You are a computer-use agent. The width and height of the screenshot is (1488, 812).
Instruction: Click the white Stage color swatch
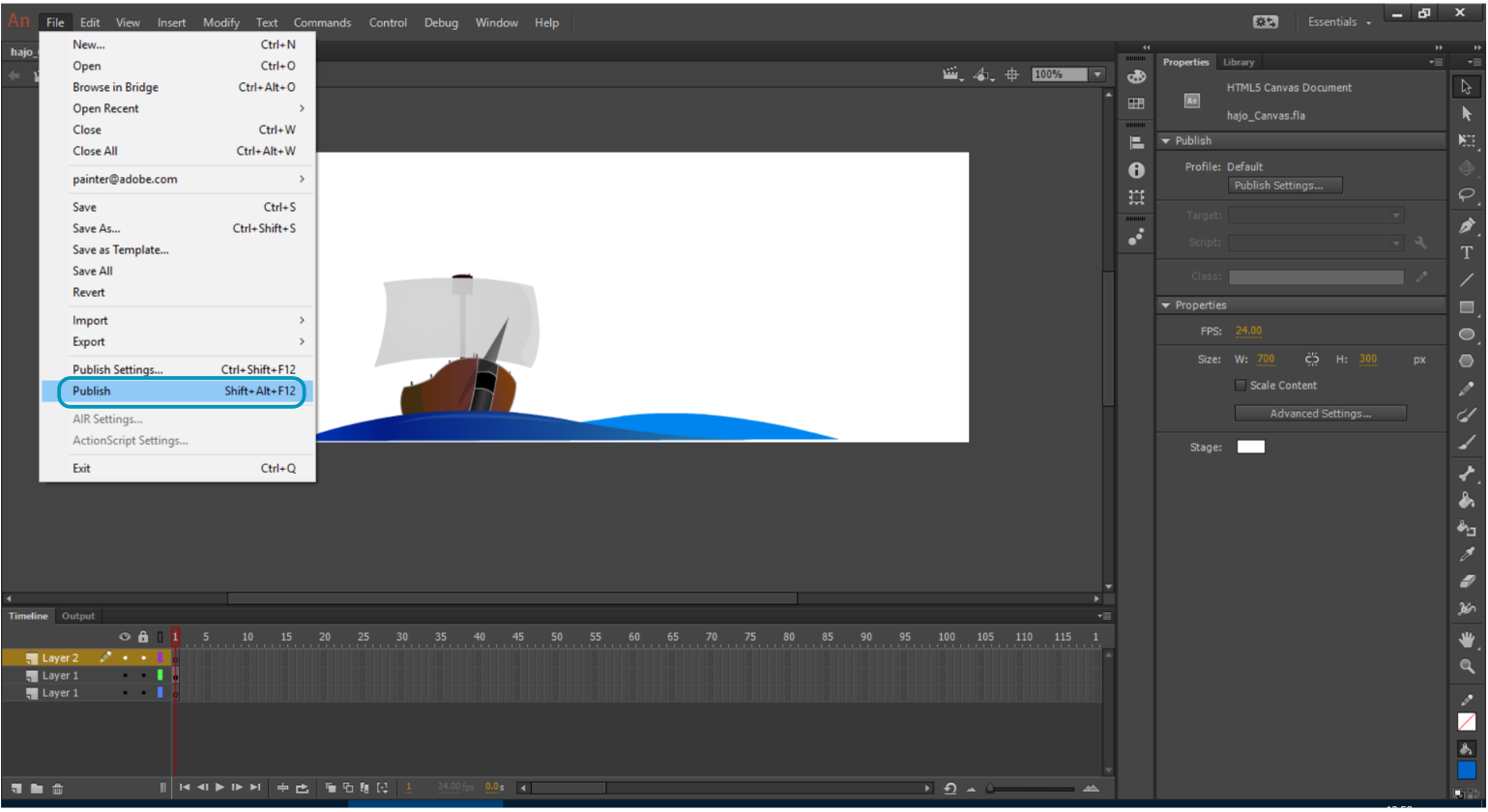(x=1250, y=447)
